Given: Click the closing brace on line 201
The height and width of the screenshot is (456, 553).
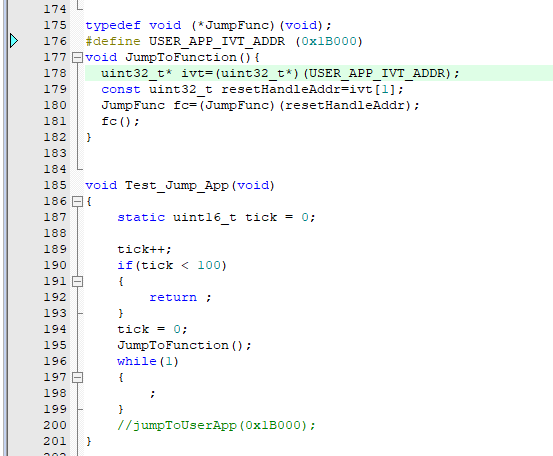Looking at the screenshot, I should point(89,441).
